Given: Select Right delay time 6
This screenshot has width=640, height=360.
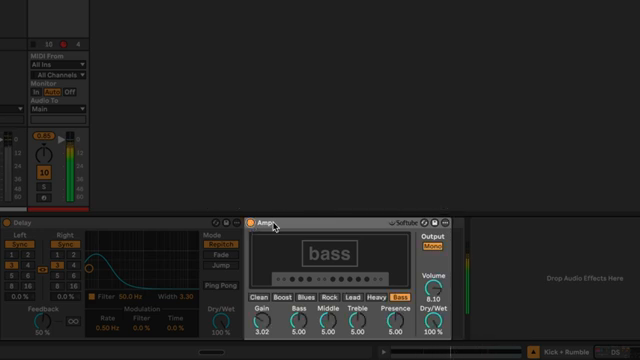Looking at the screenshot, I should tap(73, 276).
